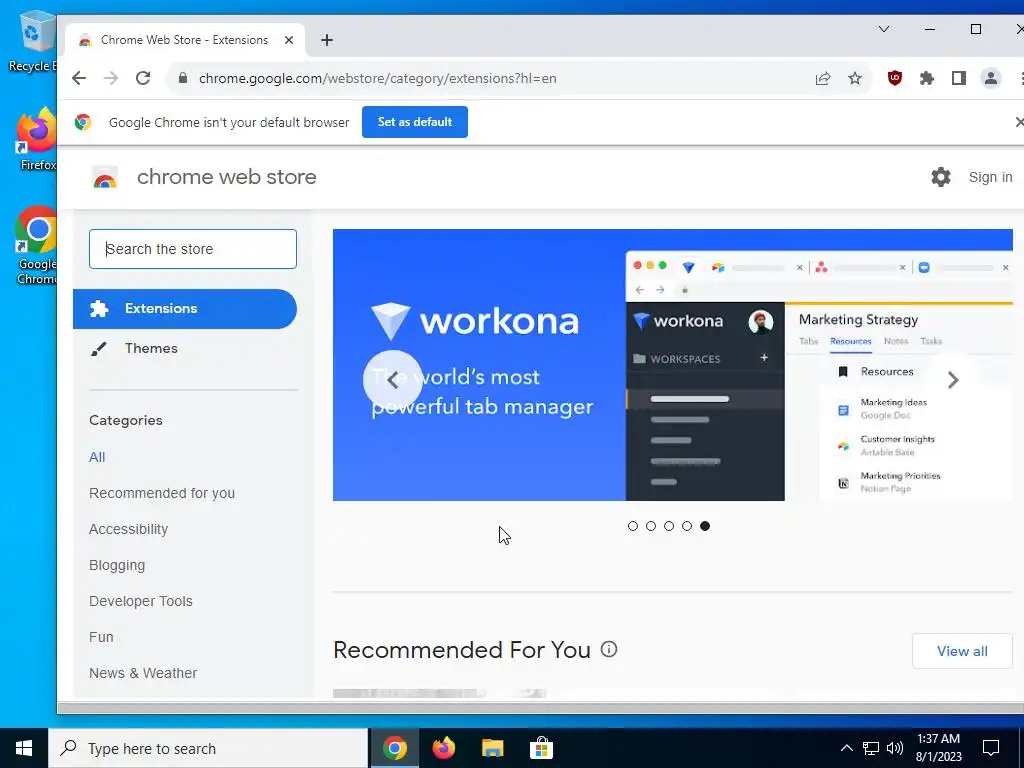The image size is (1024, 768).
Task: Show hidden system tray icons
Action: pyautogui.click(x=846, y=748)
